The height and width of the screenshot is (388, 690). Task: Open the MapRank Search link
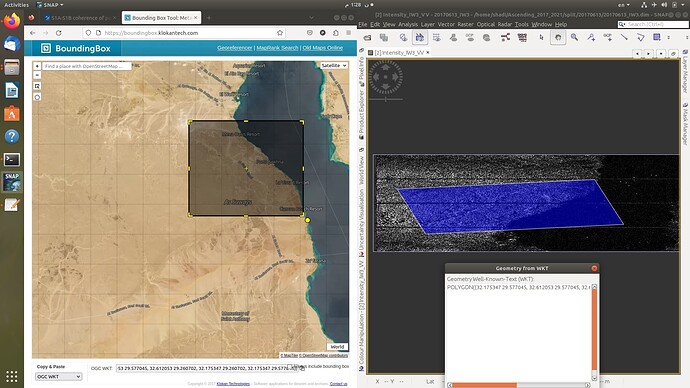[277, 48]
